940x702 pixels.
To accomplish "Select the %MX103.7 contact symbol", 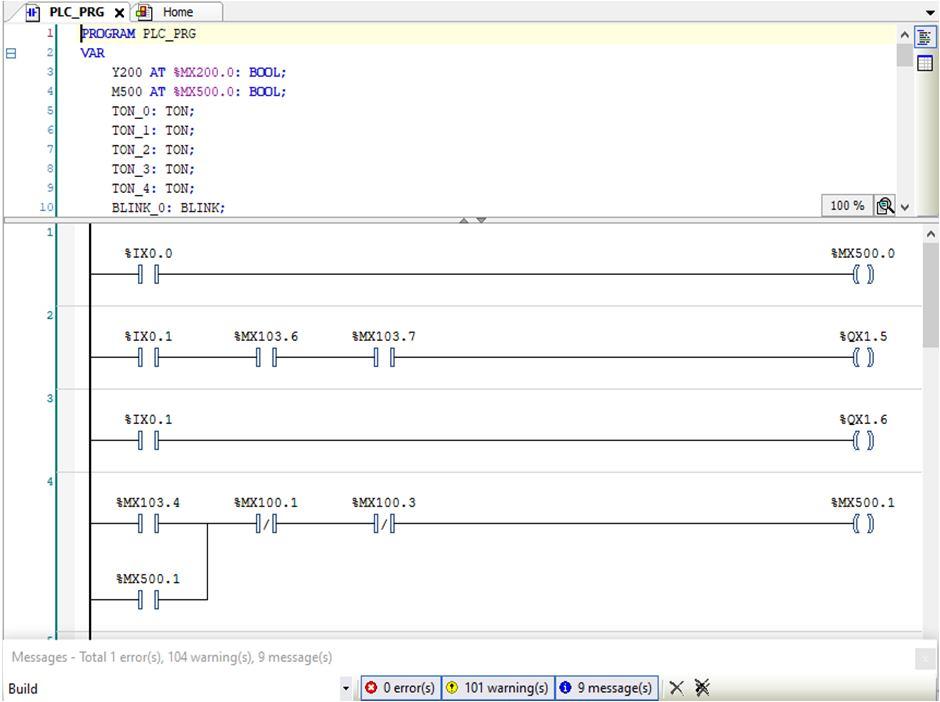I will pyautogui.click(x=384, y=358).
